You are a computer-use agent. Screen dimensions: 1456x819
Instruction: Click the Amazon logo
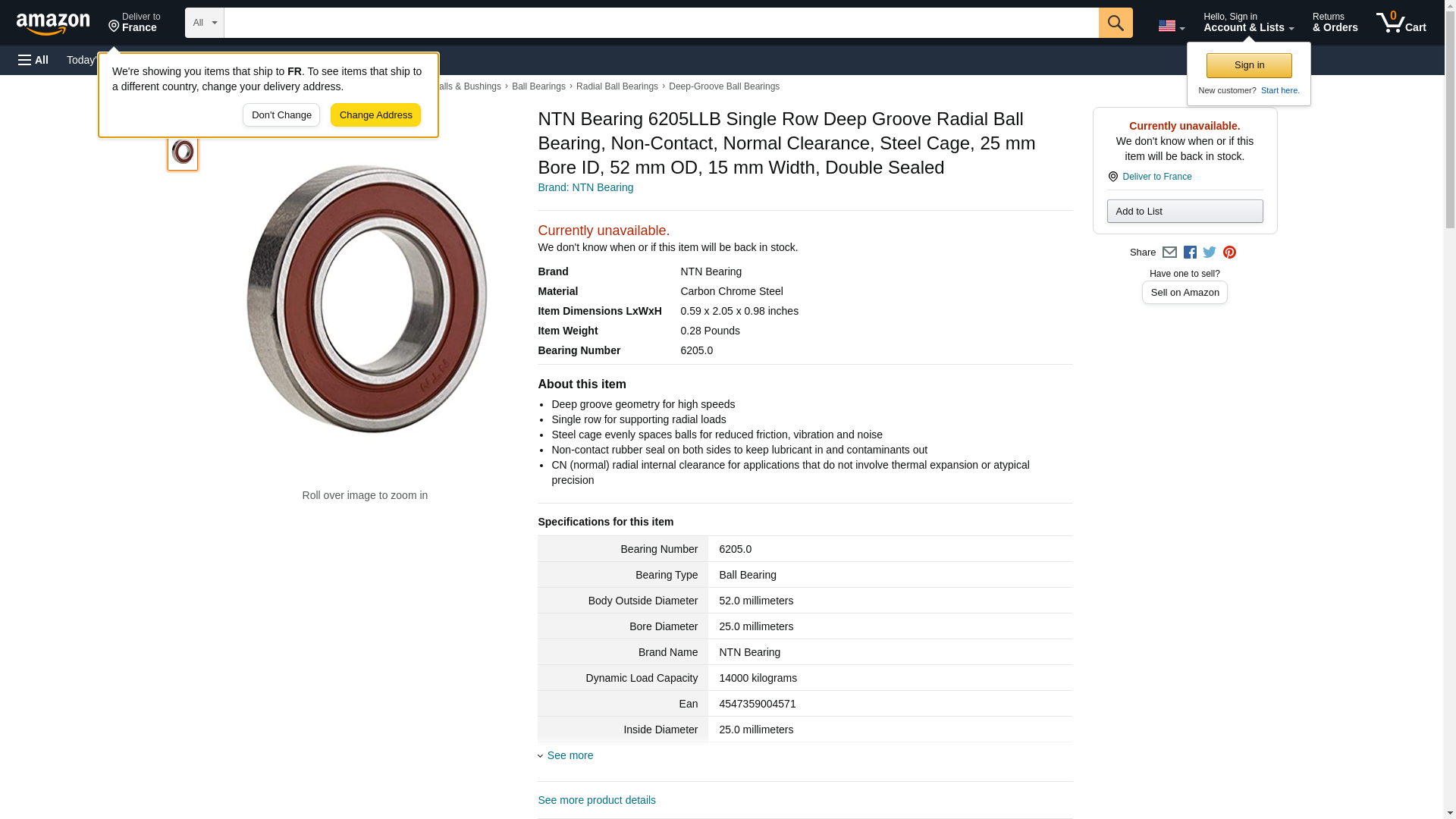point(53,24)
